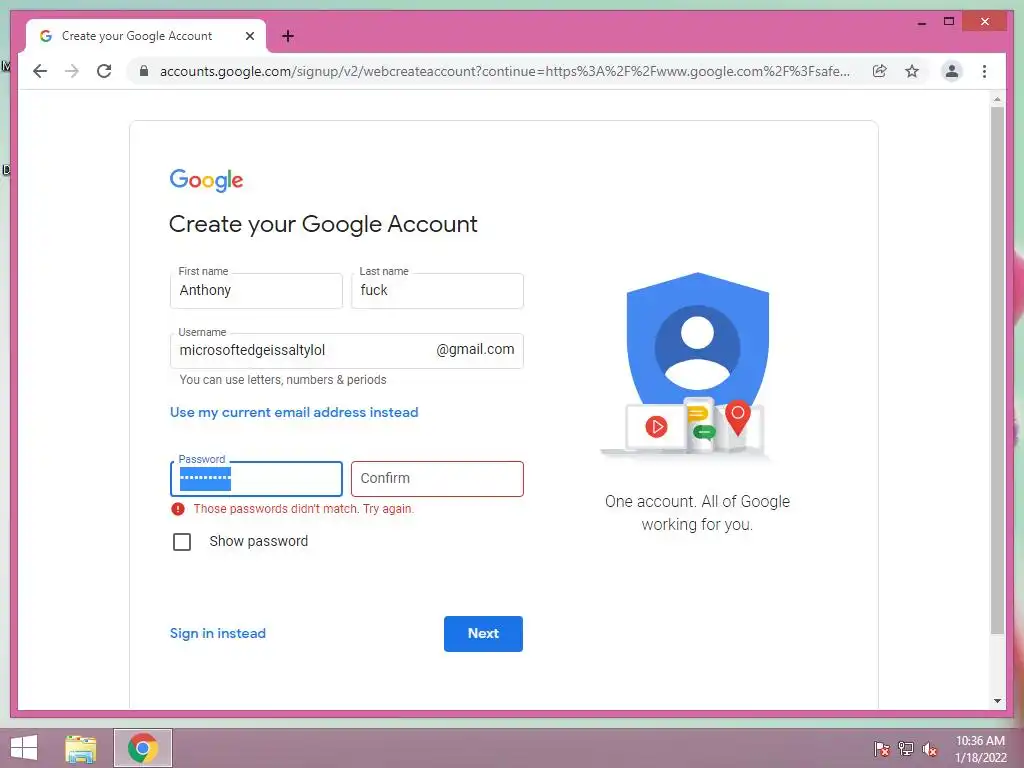The width and height of the screenshot is (1024, 768).
Task: Open the Chrome profile avatar icon
Action: (952, 71)
